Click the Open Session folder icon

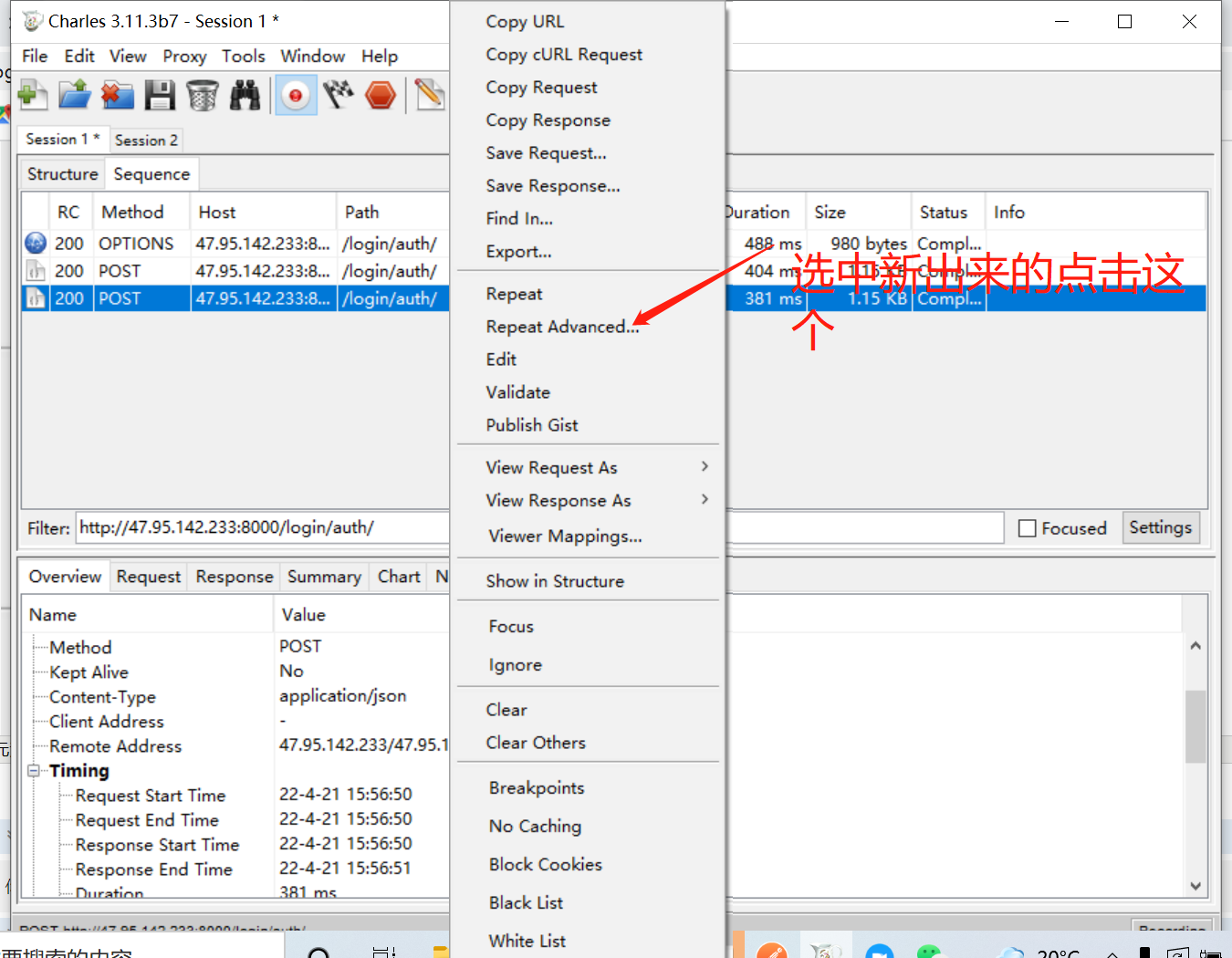point(75,95)
